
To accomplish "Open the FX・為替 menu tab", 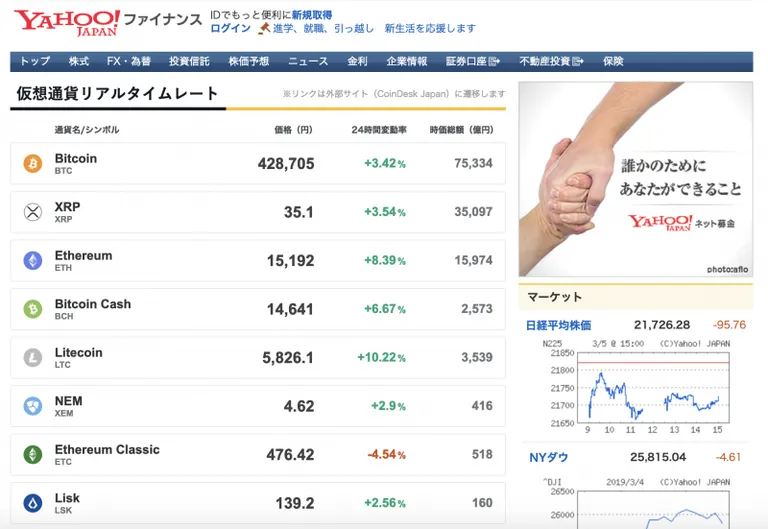I will [x=129, y=61].
